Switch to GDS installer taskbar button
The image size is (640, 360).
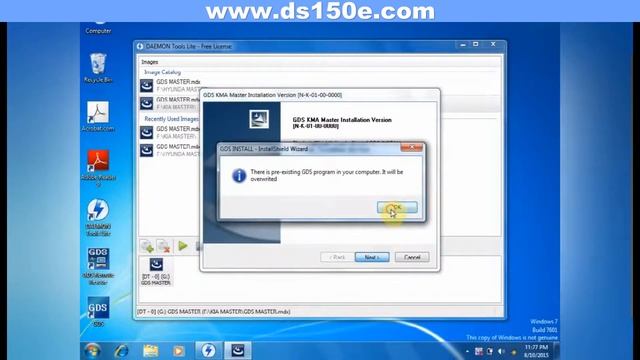[x=238, y=351]
